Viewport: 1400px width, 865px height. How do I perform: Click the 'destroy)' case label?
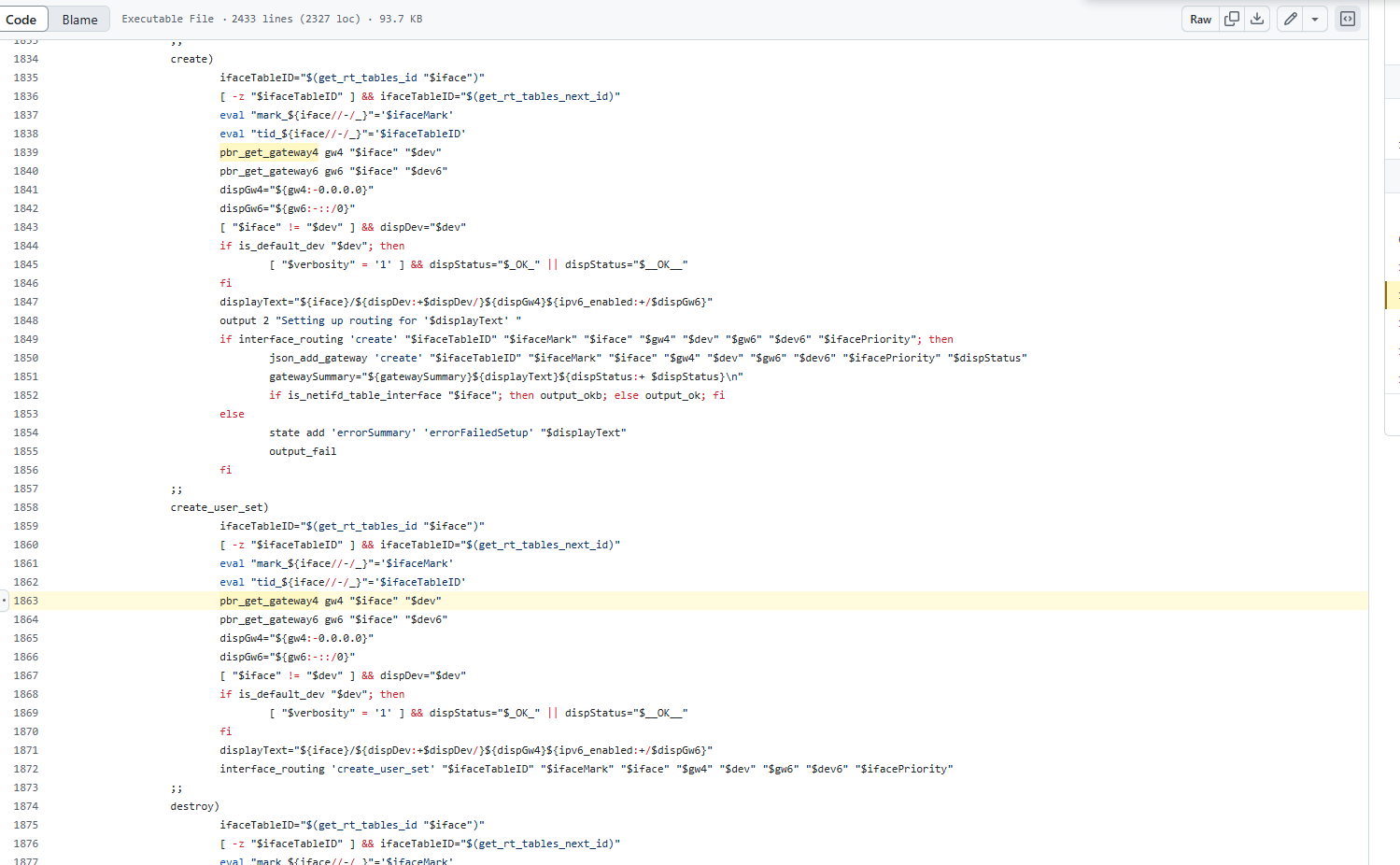coord(195,806)
